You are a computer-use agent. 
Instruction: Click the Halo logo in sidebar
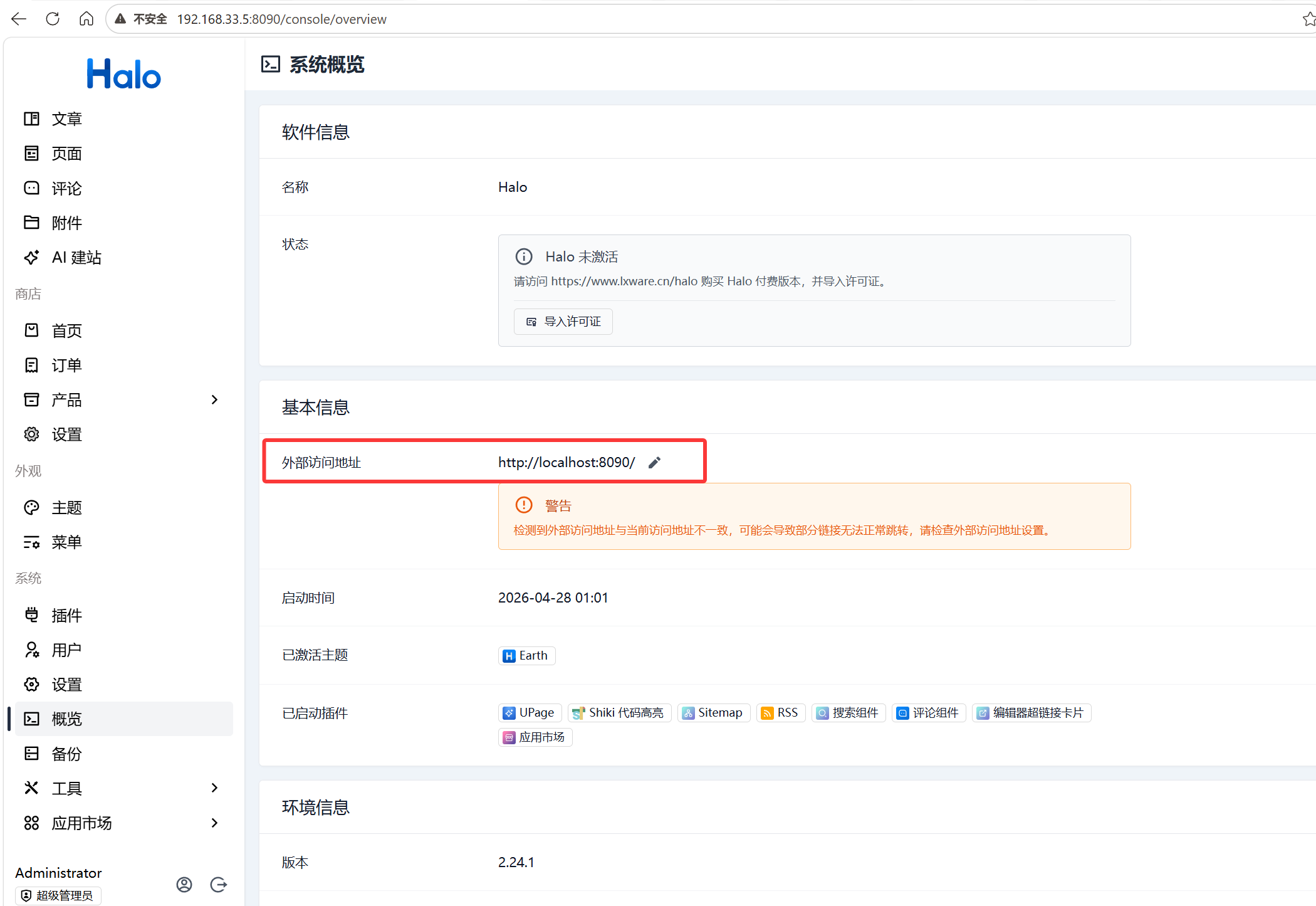[124, 74]
